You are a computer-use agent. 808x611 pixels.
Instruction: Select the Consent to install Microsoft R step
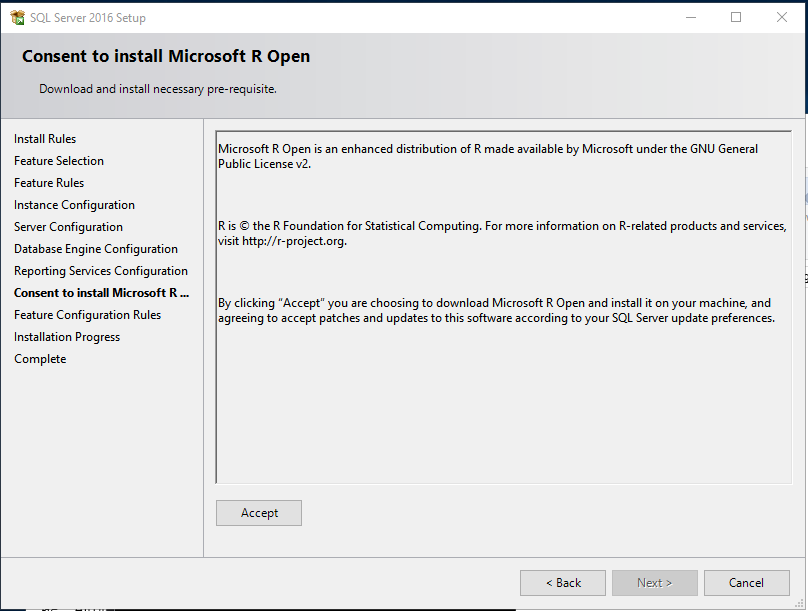pyautogui.click(x=101, y=292)
